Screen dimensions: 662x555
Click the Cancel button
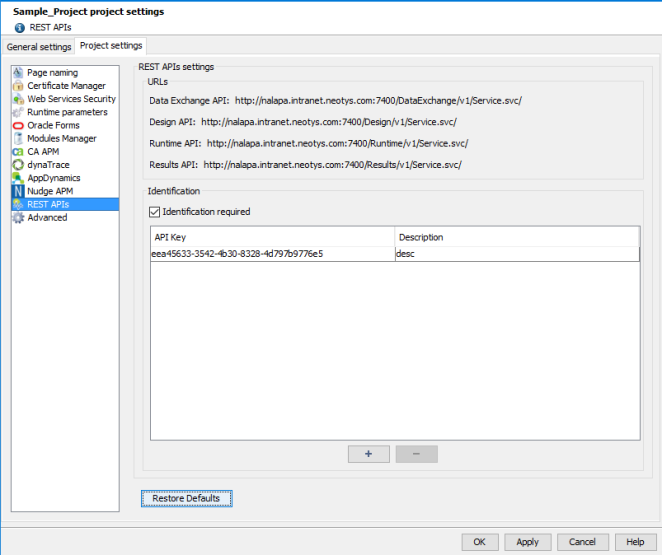(x=582, y=542)
